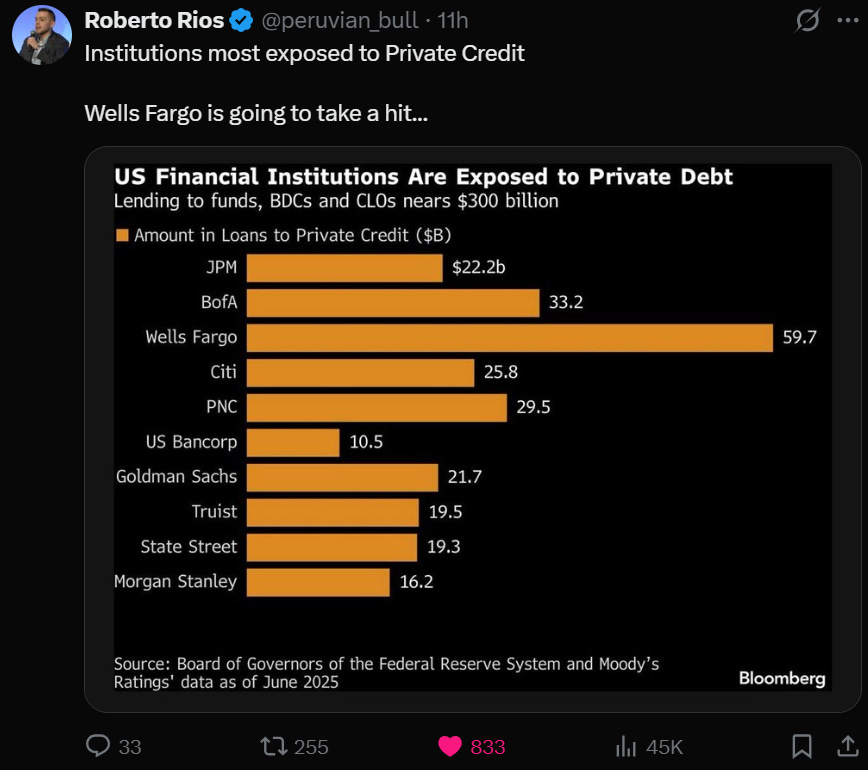The image size is (868, 770).
Task: Open the three-dots more menu
Action: click(848, 20)
